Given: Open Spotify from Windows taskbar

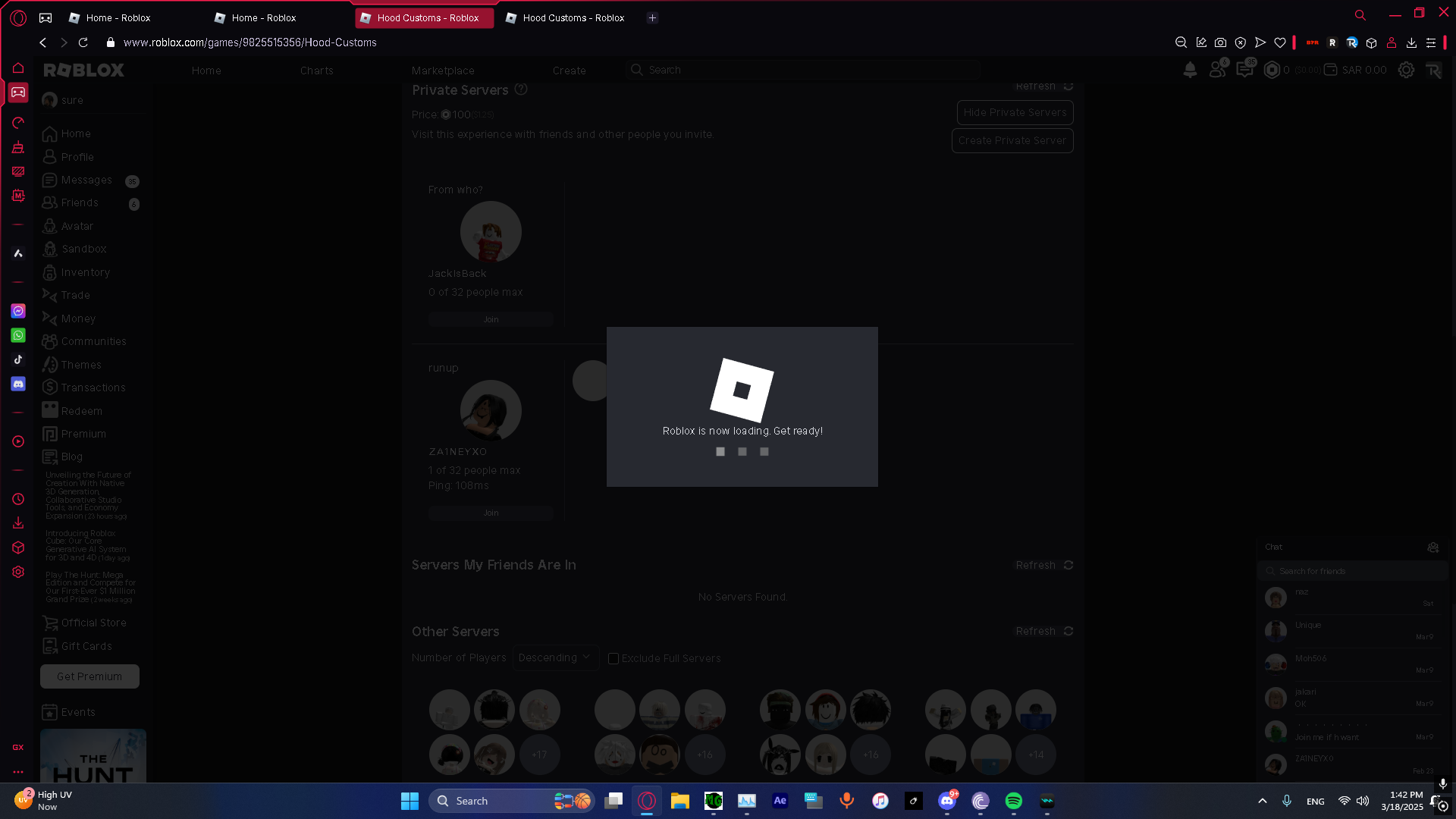Looking at the screenshot, I should pyautogui.click(x=1013, y=801).
